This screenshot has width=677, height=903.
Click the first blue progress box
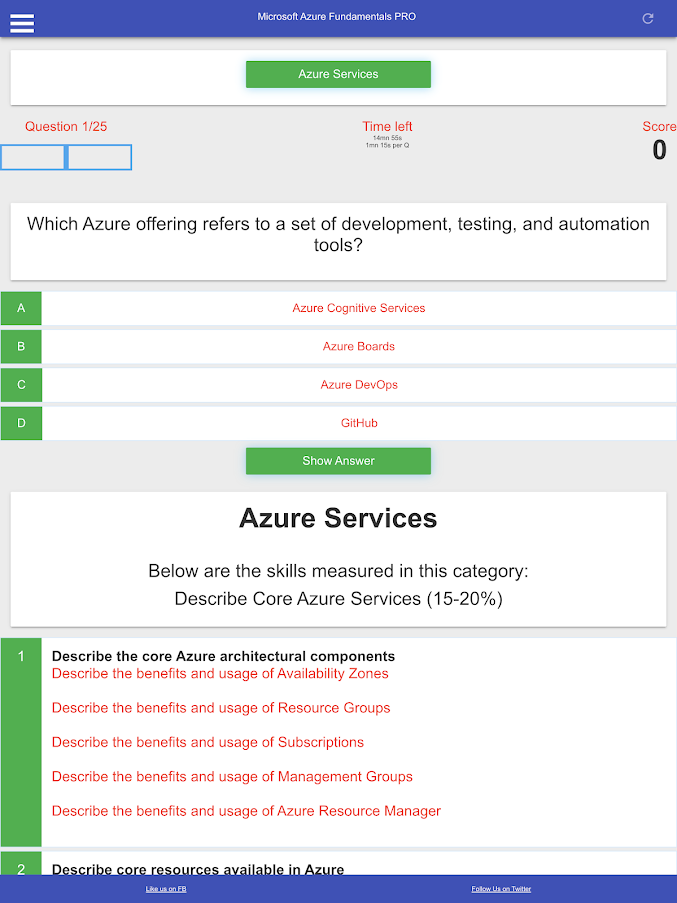[33, 157]
